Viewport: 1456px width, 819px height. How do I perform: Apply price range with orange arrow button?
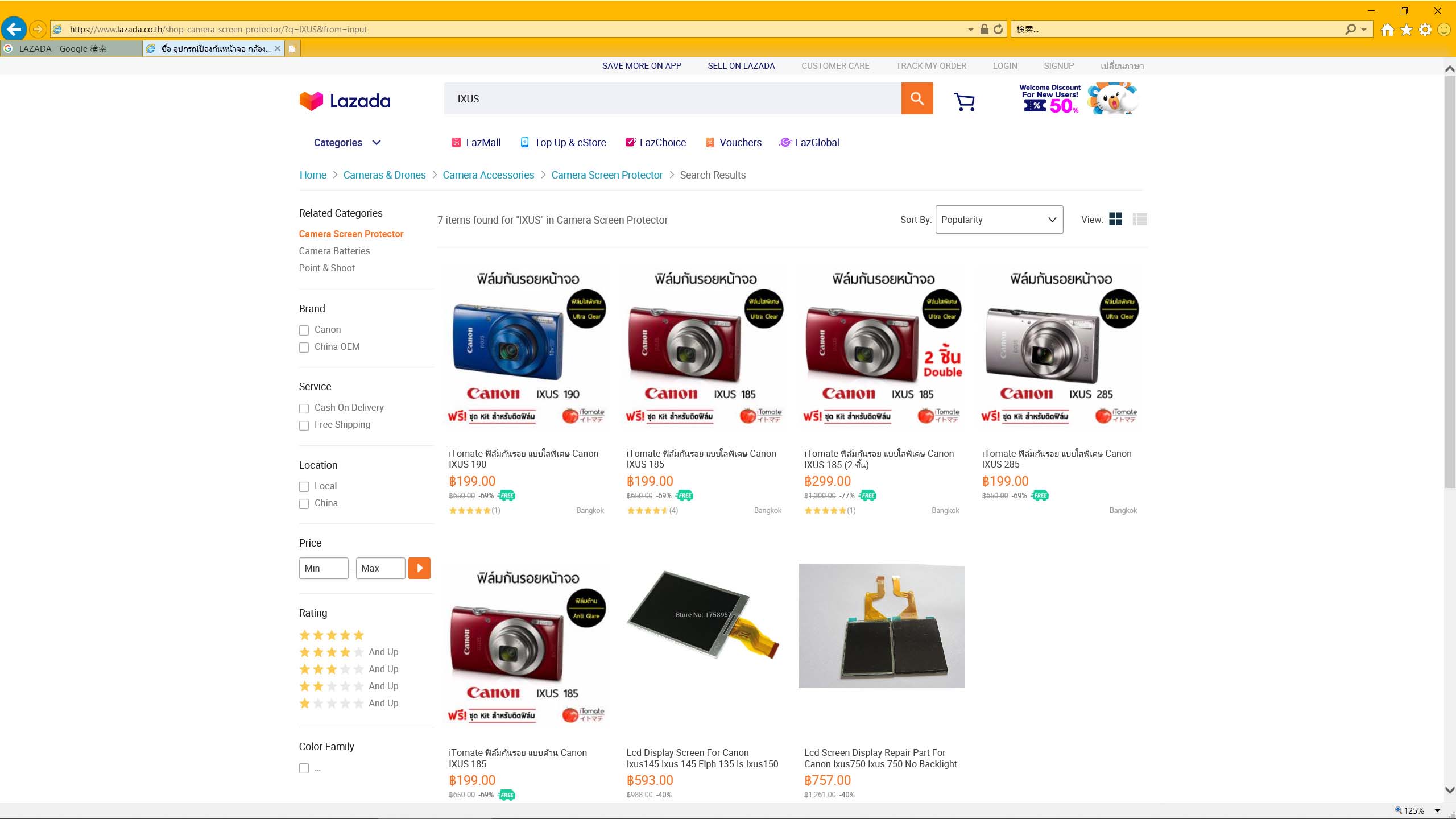419,568
